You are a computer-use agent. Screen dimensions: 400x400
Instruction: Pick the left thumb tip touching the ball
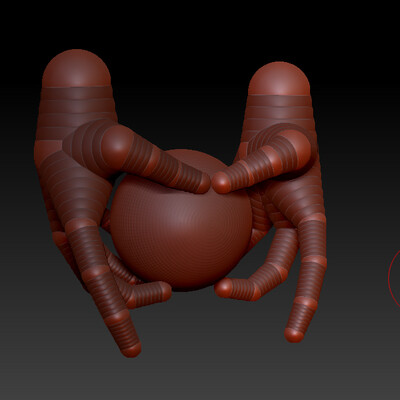click(203, 183)
